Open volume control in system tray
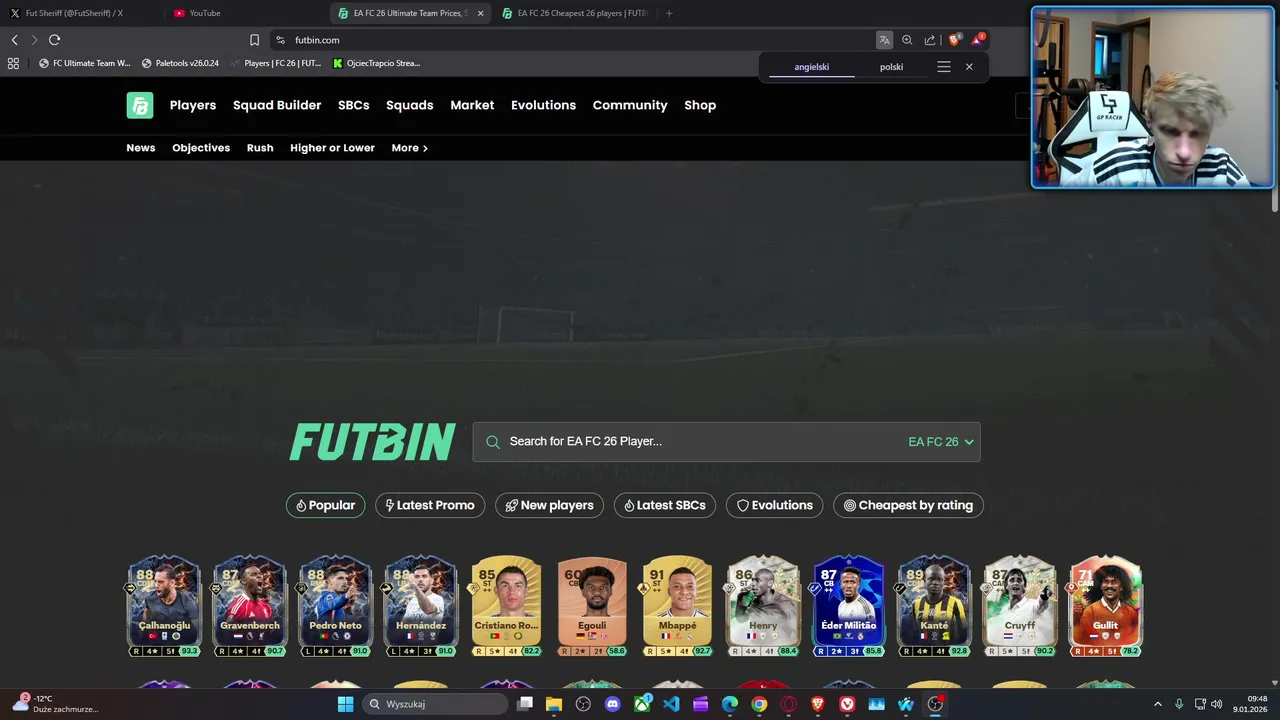Image resolution: width=1280 pixels, height=720 pixels. click(1217, 704)
